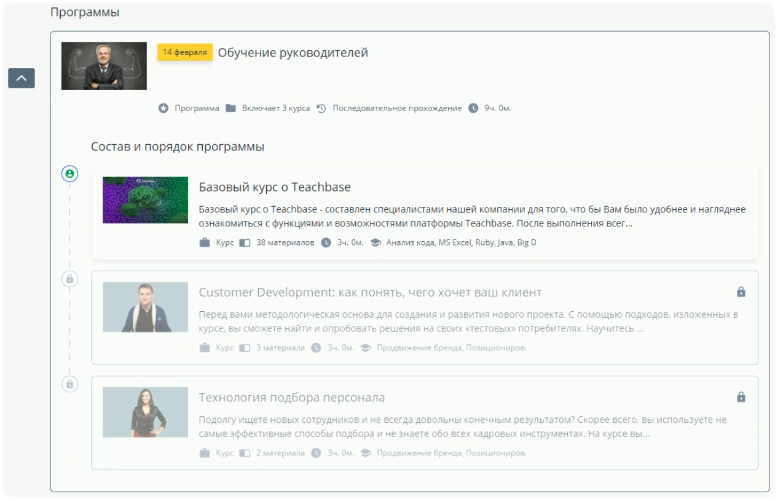Click the Базовый курс description paragraph

[x=472, y=216]
